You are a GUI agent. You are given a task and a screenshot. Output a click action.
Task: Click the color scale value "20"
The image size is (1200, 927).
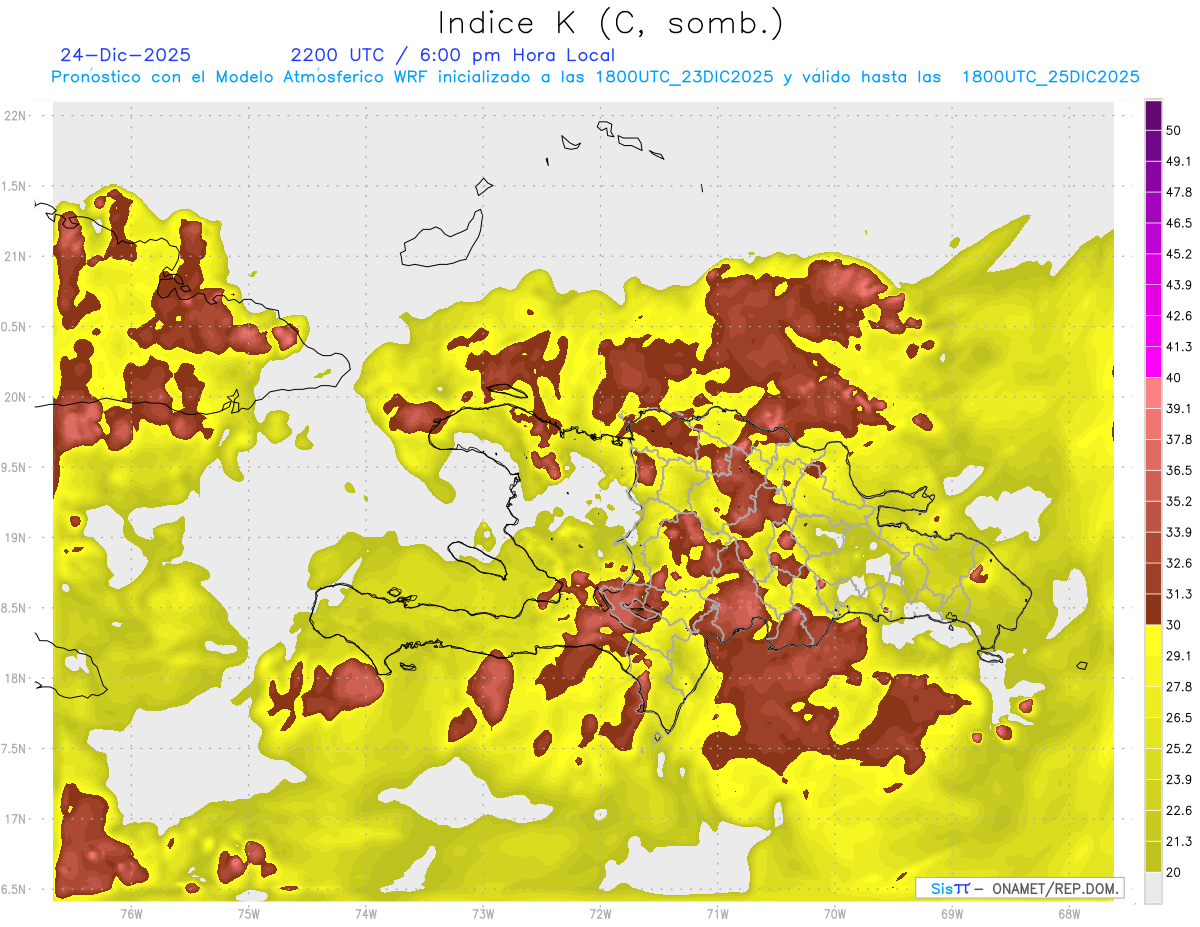[1175, 872]
